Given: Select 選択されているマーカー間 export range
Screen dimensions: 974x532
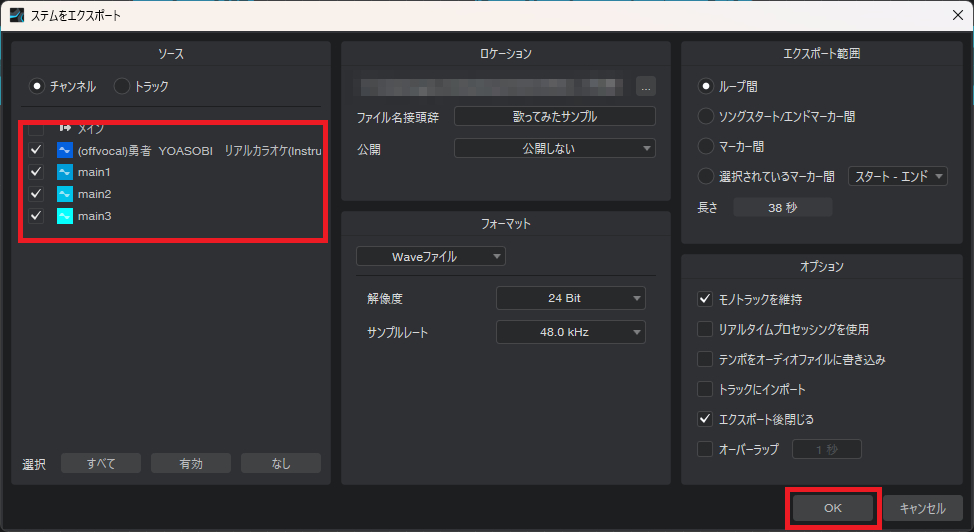Looking at the screenshot, I should 706,177.
